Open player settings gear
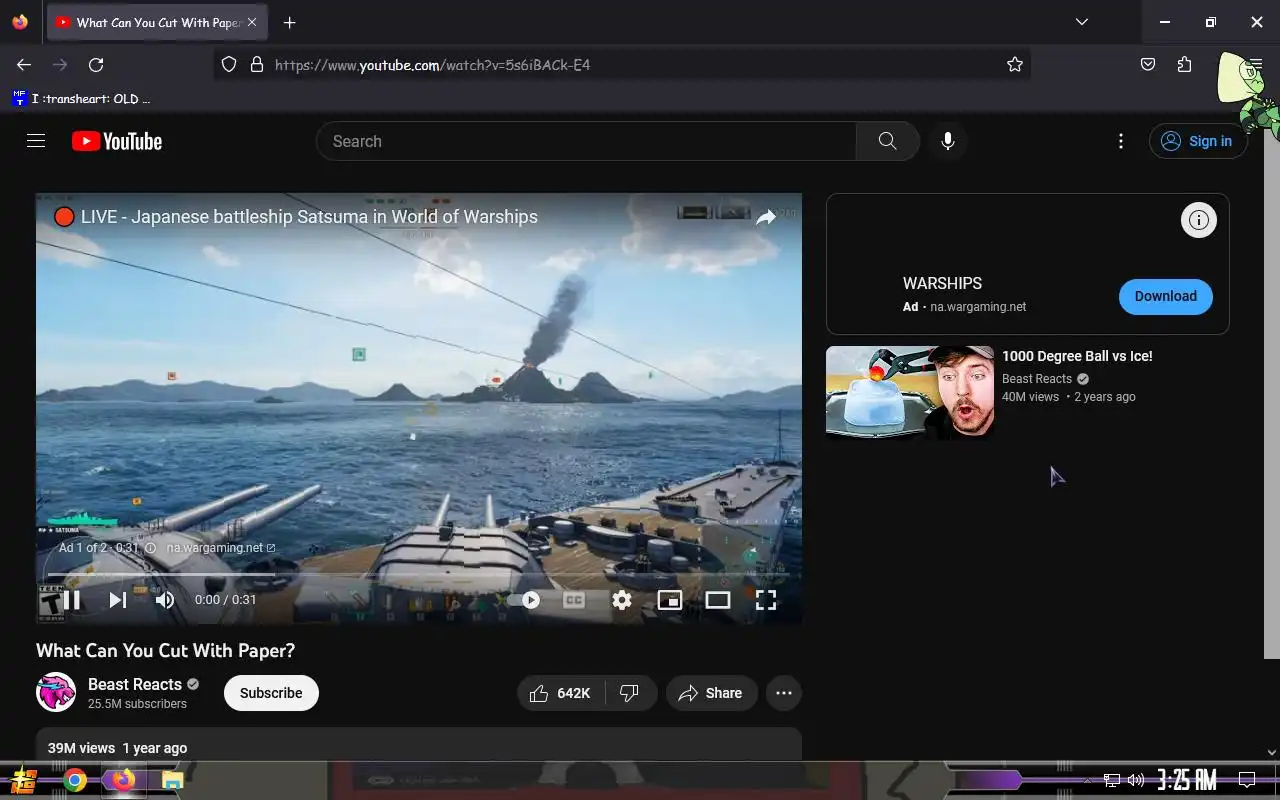 coord(622,600)
